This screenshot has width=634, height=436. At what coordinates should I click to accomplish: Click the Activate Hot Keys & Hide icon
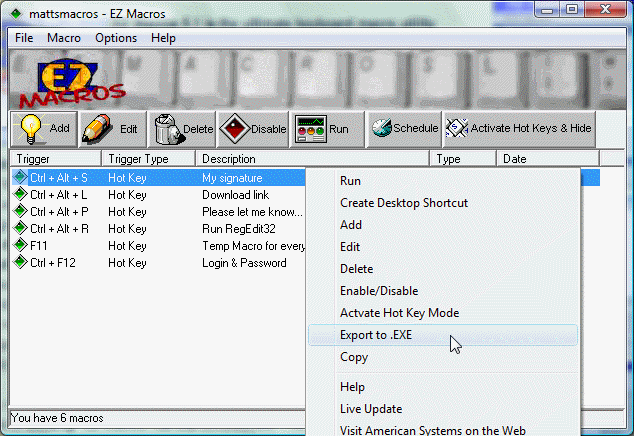457,128
